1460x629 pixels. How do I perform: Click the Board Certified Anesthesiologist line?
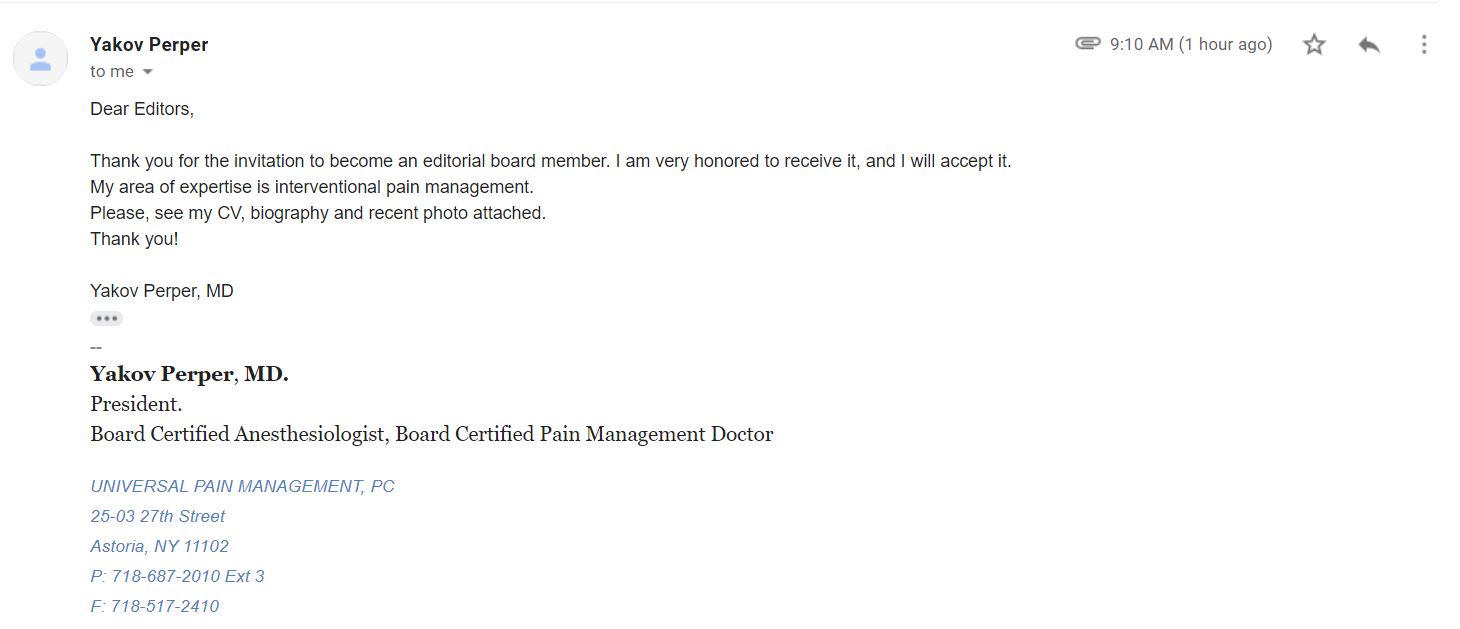click(x=431, y=434)
